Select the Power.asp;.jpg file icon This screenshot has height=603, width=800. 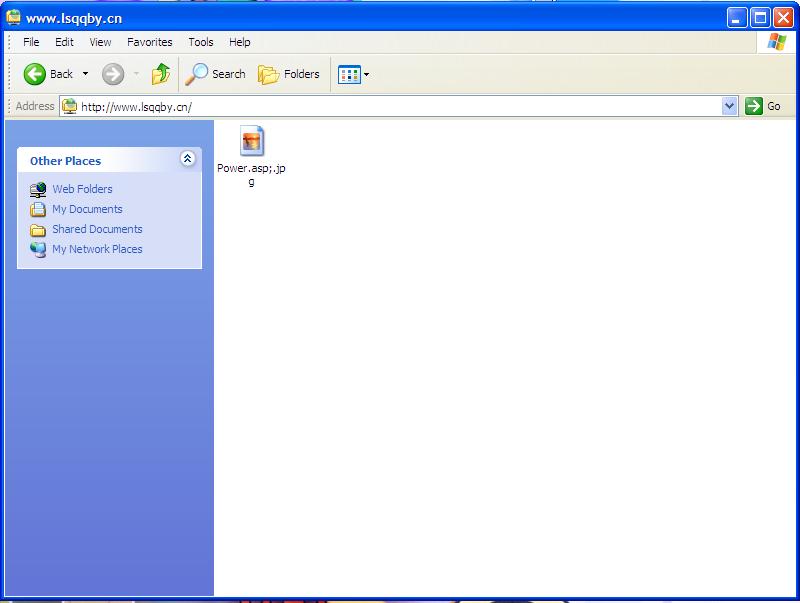(x=252, y=141)
